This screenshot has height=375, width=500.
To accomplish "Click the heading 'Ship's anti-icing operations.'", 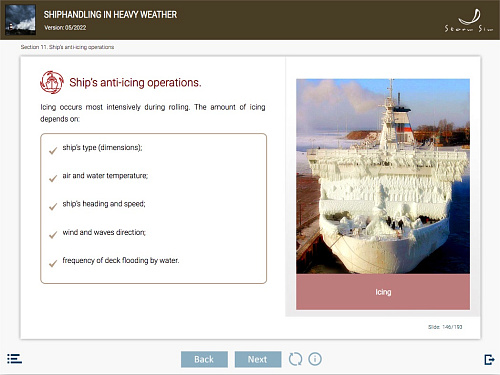I will click(135, 82).
